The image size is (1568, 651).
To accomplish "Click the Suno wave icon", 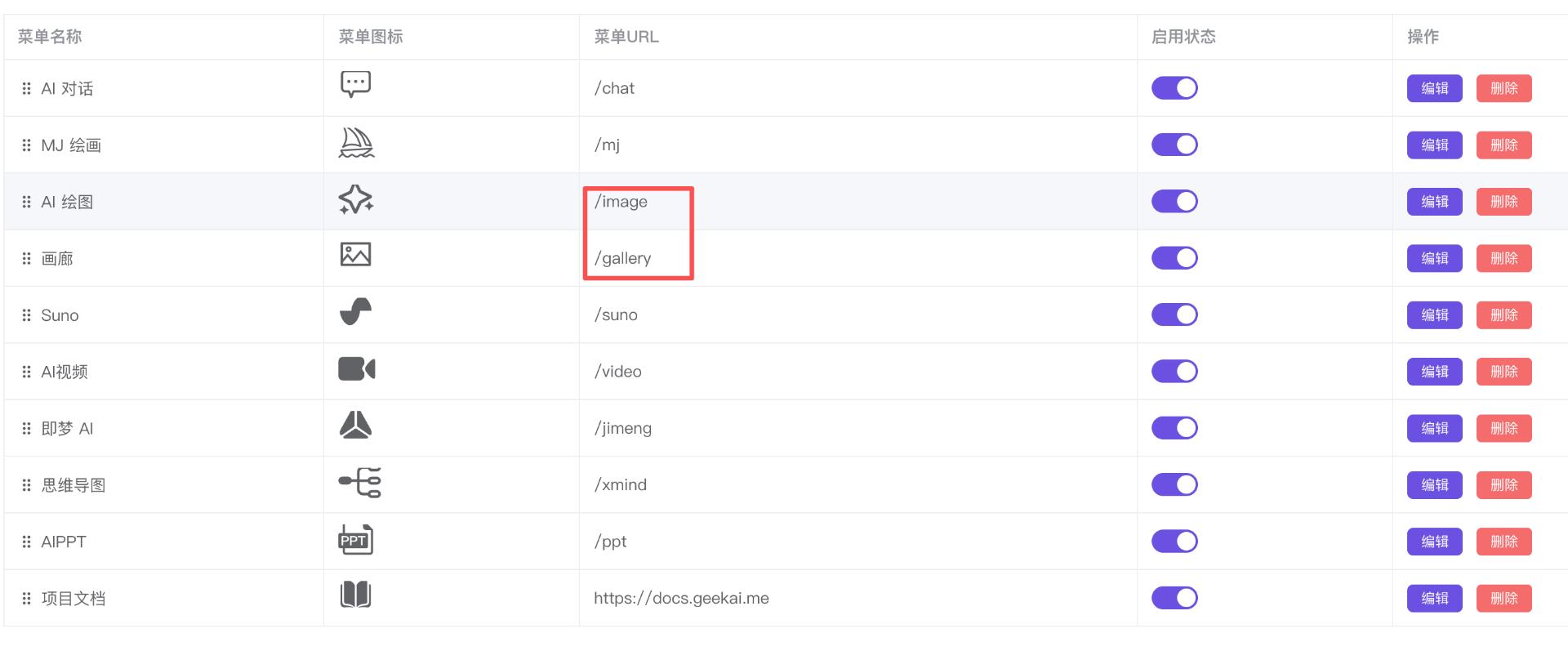I will (355, 312).
